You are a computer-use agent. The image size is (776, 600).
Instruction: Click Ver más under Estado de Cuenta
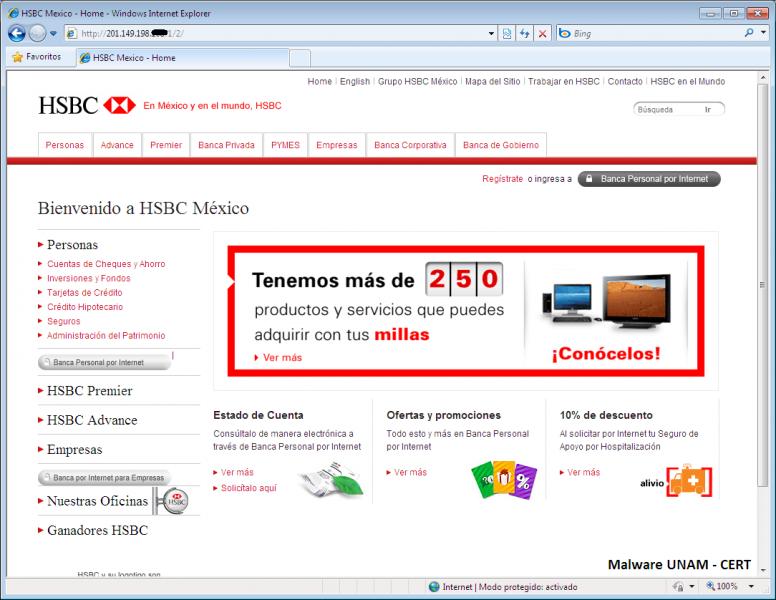[237, 472]
